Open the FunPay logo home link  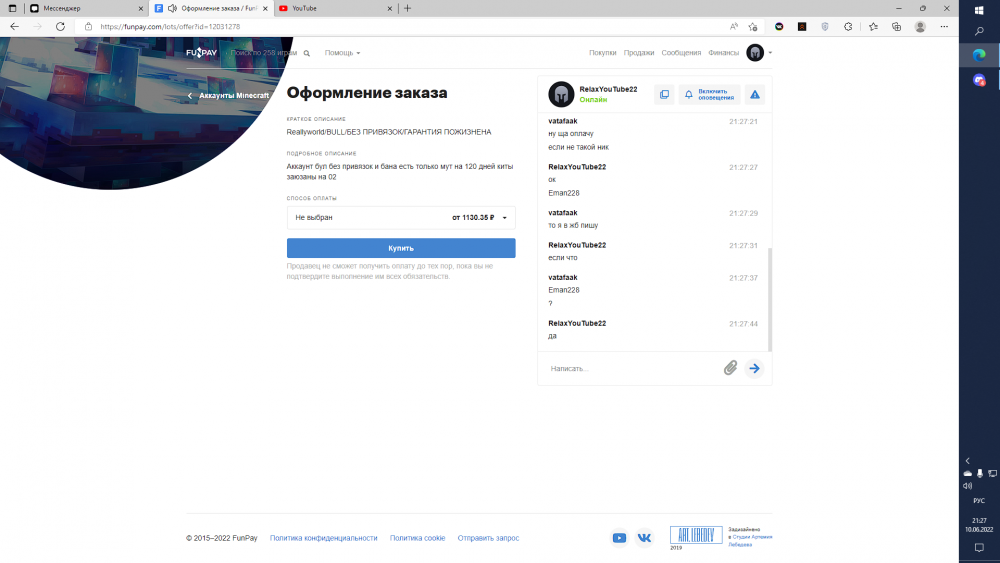click(x=202, y=53)
